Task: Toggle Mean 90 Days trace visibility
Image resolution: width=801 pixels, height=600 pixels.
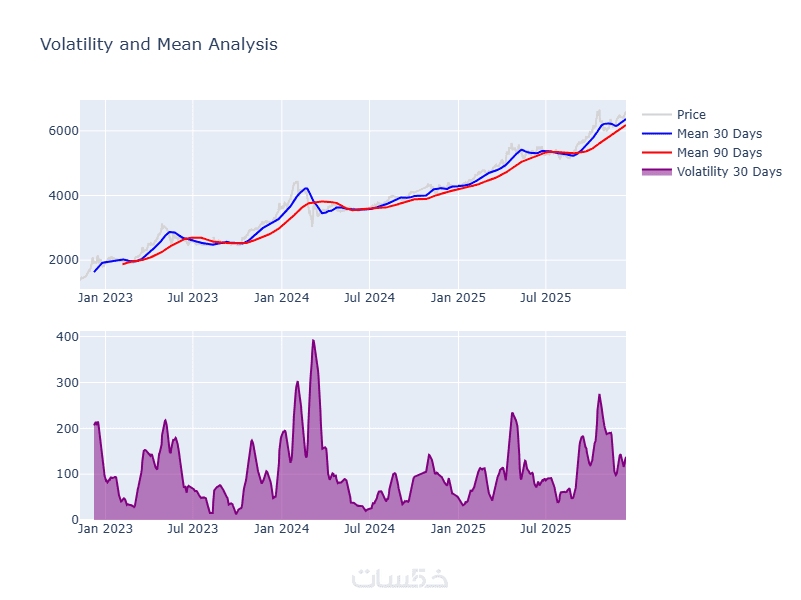Action: click(718, 152)
